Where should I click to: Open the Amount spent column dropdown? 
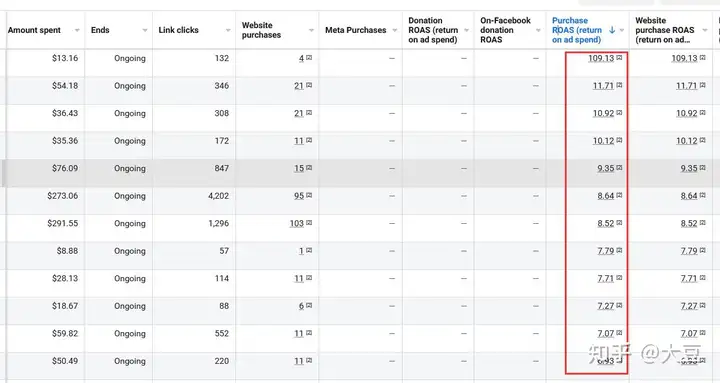click(77, 30)
